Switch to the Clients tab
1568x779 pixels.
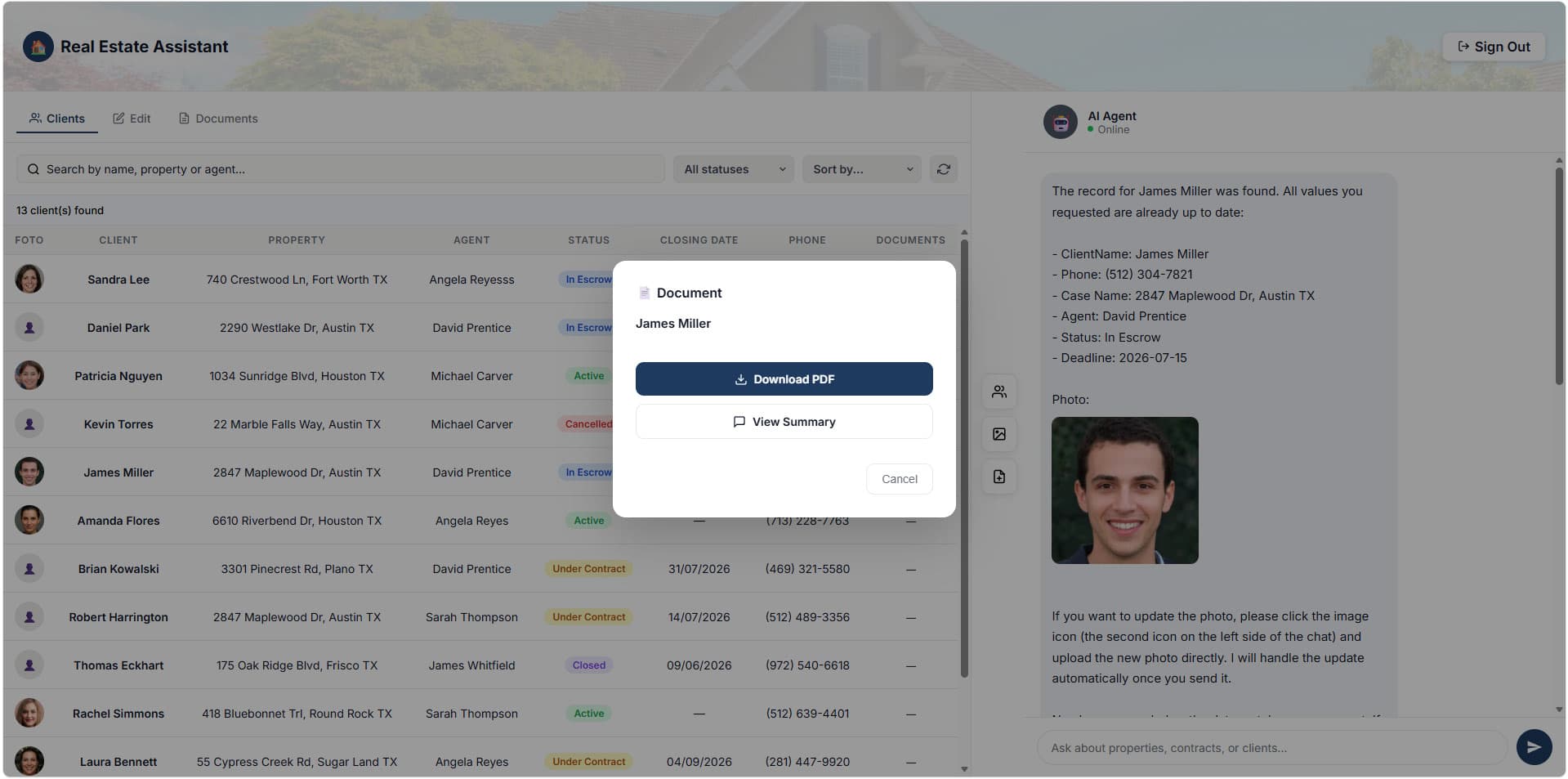coord(57,119)
